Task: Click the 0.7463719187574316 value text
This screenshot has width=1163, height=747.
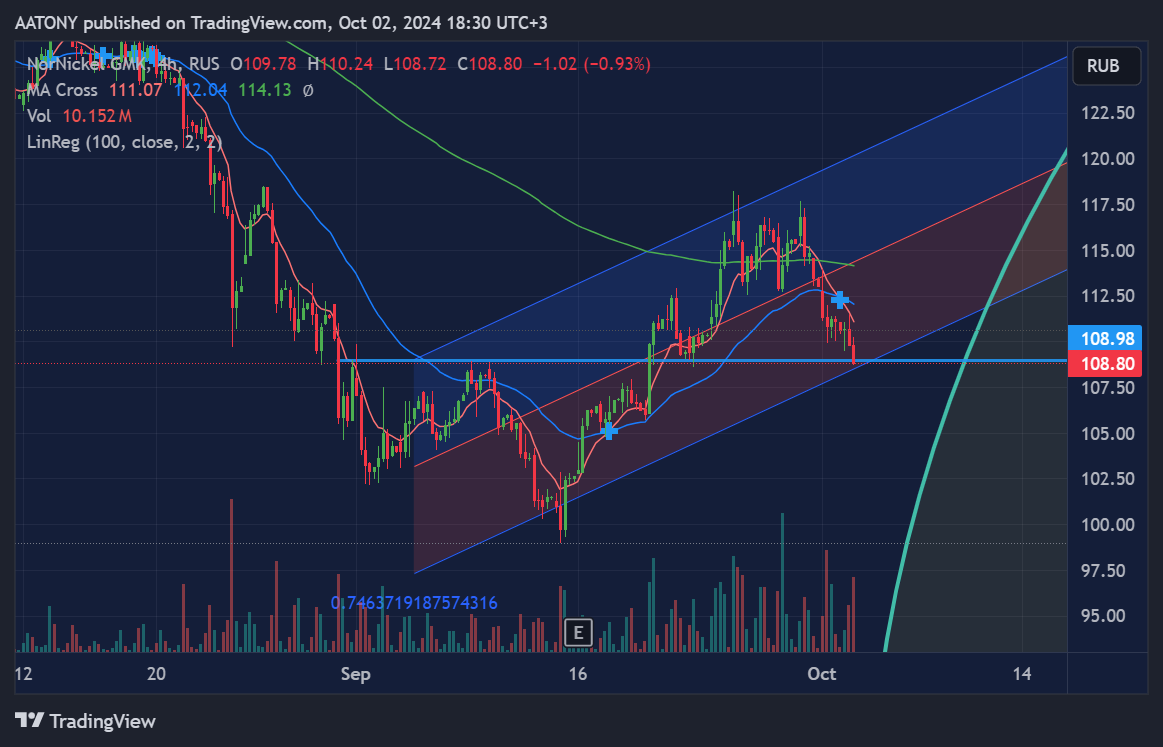Action: coord(414,603)
